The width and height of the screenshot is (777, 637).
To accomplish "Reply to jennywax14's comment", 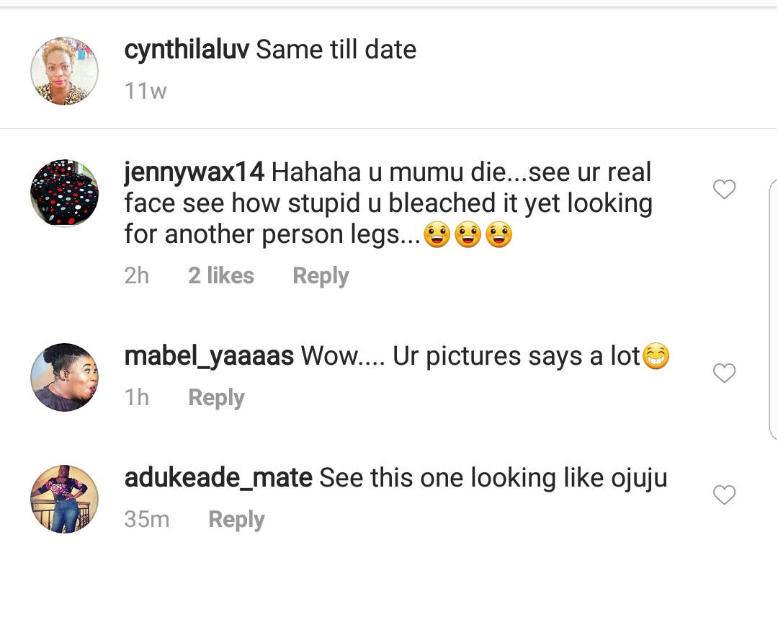I will (x=320, y=276).
